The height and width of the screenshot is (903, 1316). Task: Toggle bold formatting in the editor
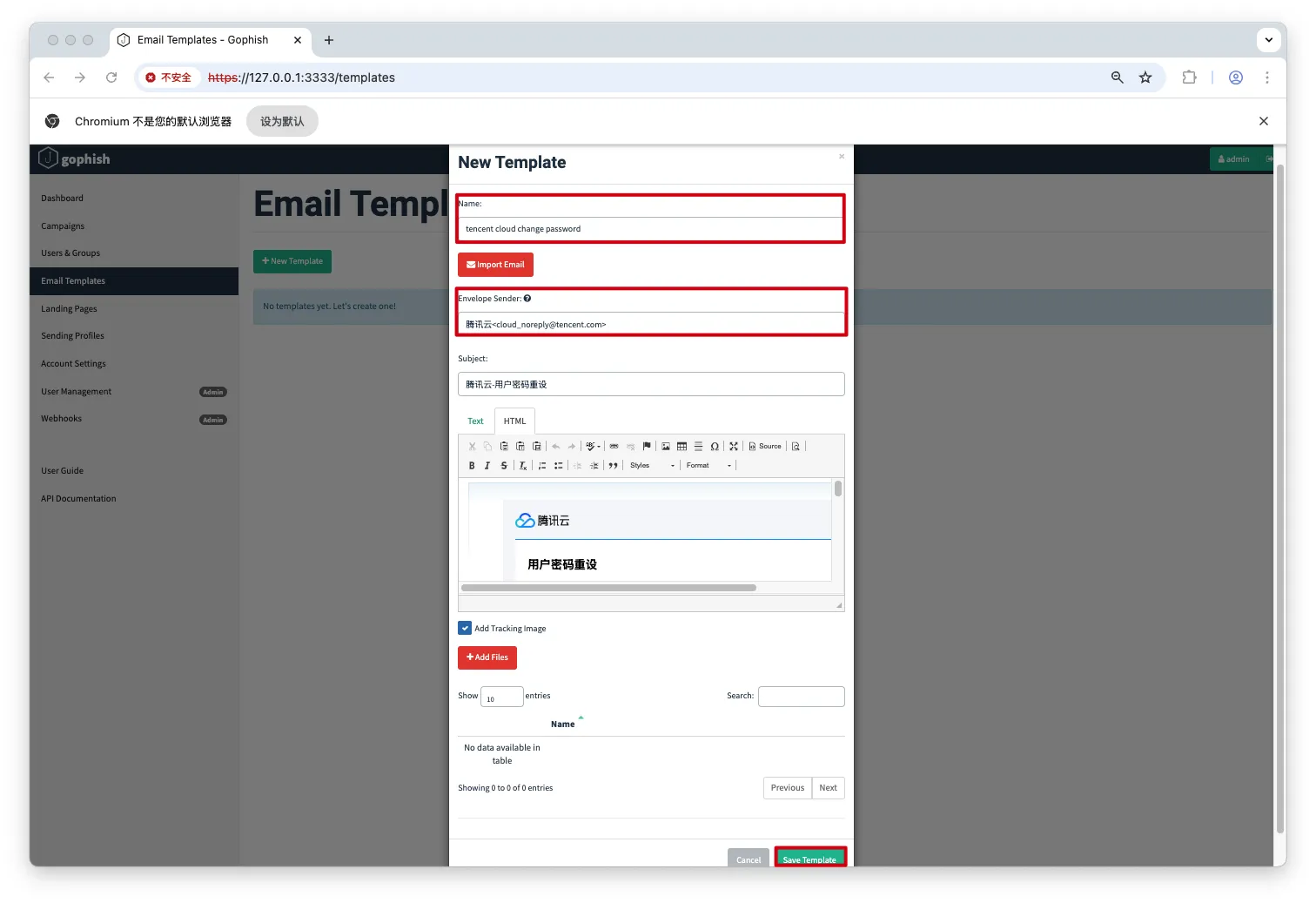click(x=472, y=466)
